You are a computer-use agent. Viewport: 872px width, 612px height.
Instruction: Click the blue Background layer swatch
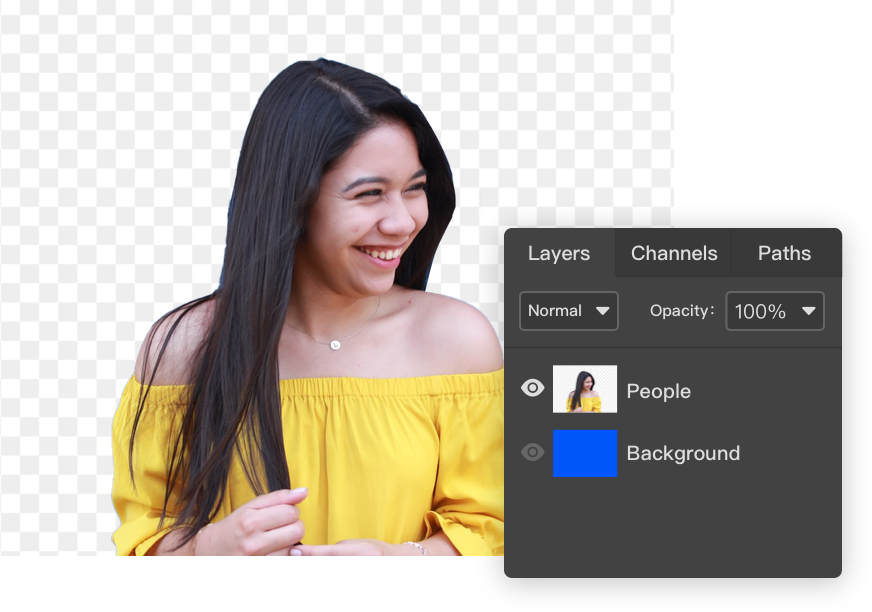(585, 453)
